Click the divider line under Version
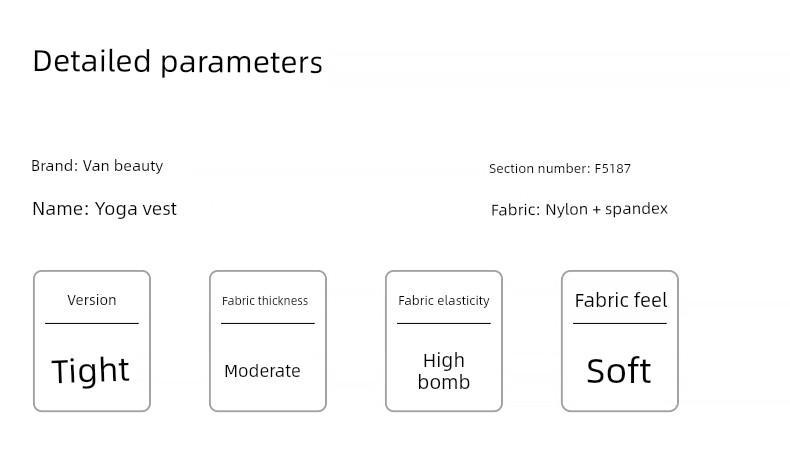This screenshot has width=790, height=466. coord(92,323)
